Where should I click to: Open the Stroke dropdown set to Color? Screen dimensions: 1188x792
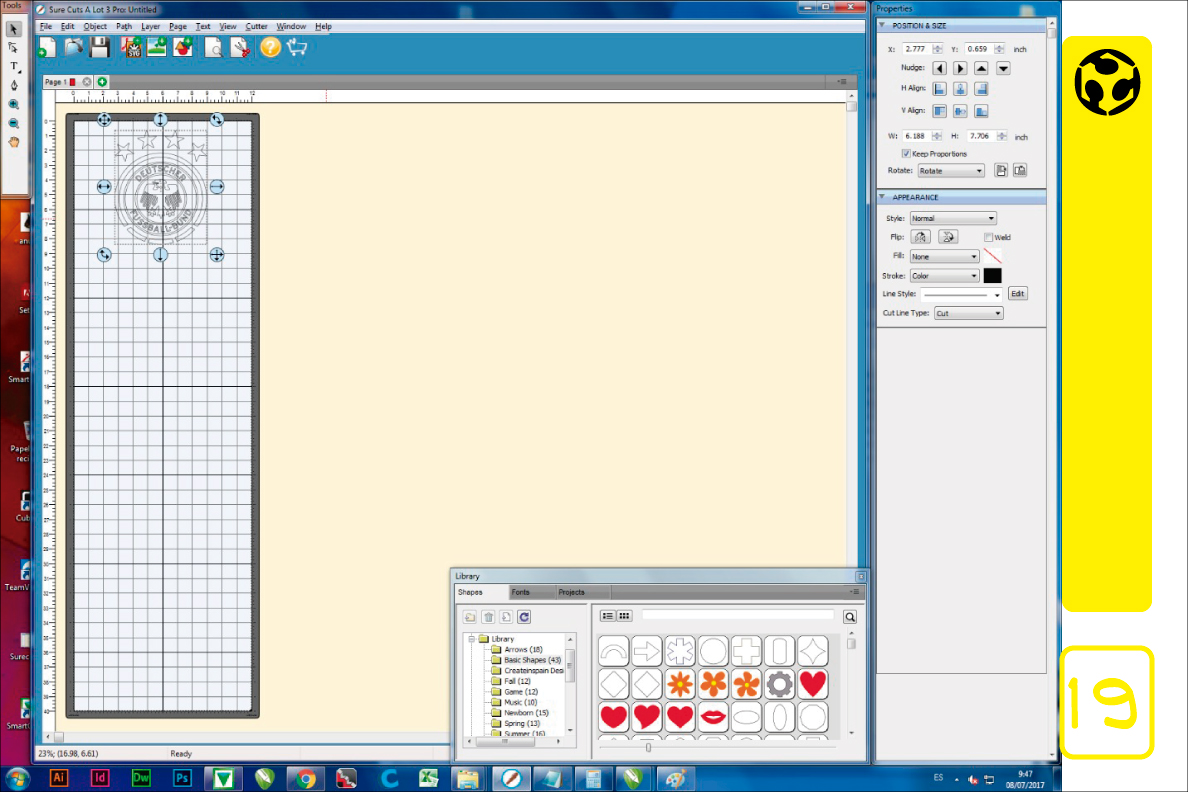(945, 276)
